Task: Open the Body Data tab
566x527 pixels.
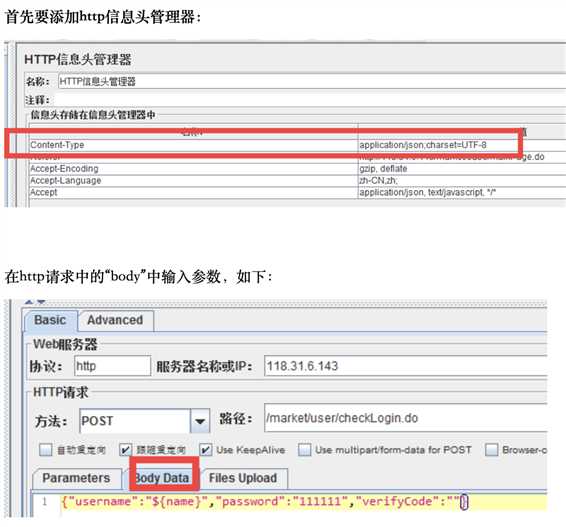Action: point(162,478)
